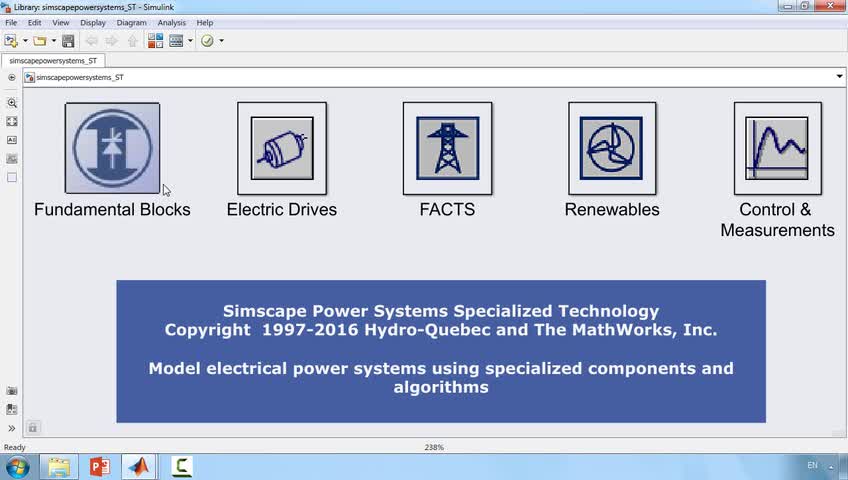
Task: Click the Fundamental Blocks label
Action: click(112, 210)
